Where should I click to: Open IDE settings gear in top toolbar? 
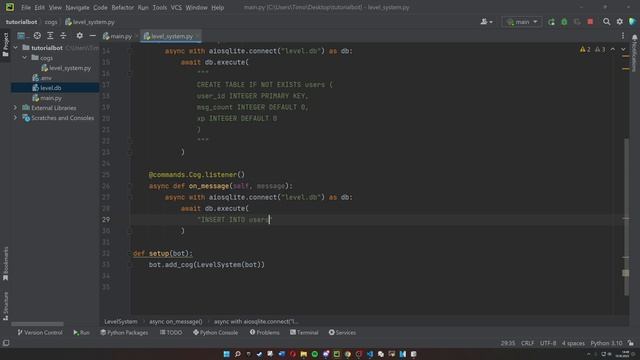tap(620, 22)
